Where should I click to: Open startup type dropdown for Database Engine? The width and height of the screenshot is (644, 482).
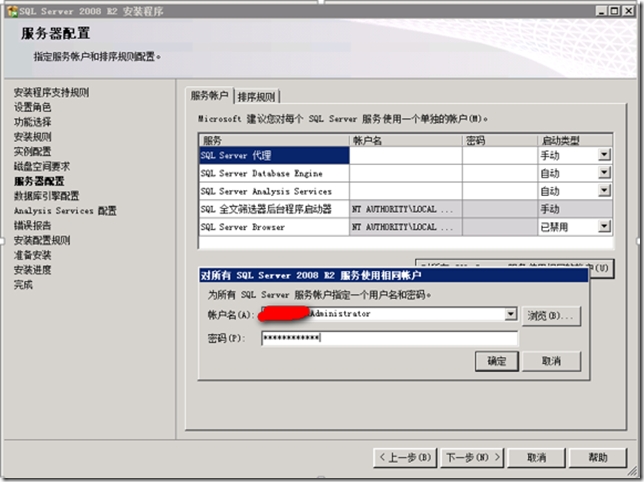pos(604,173)
